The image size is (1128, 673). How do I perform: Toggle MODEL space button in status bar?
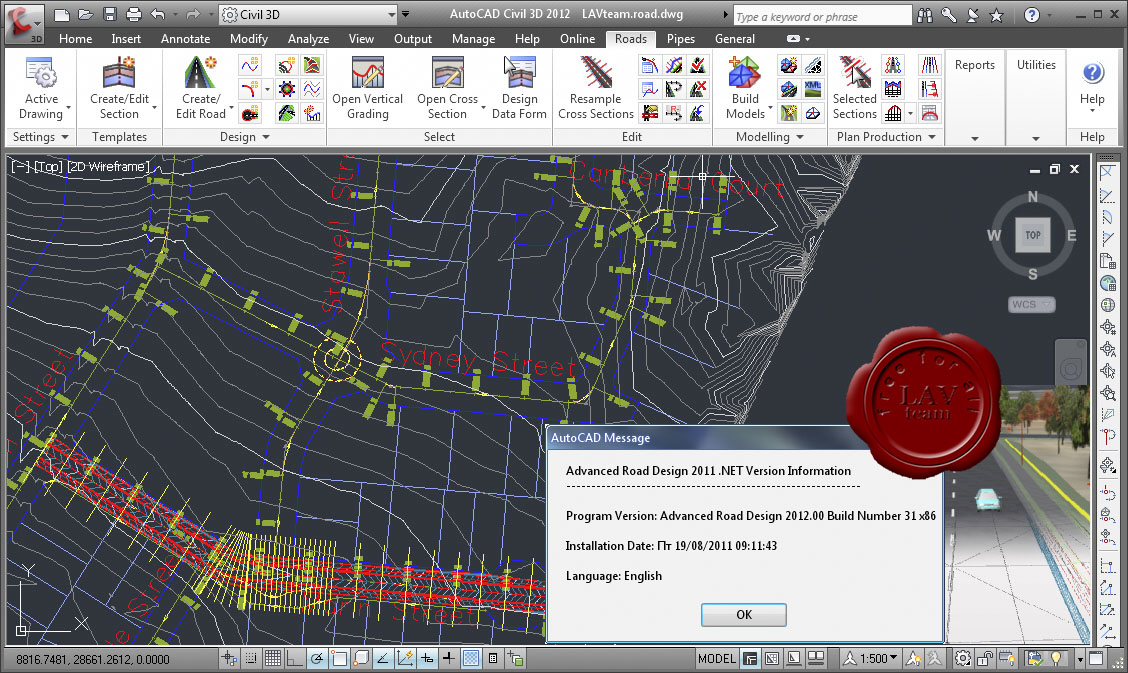pyautogui.click(x=717, y=658)
